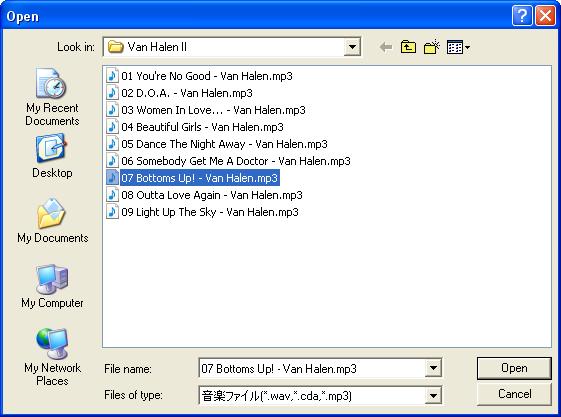Click the context help question mark button

522,16
